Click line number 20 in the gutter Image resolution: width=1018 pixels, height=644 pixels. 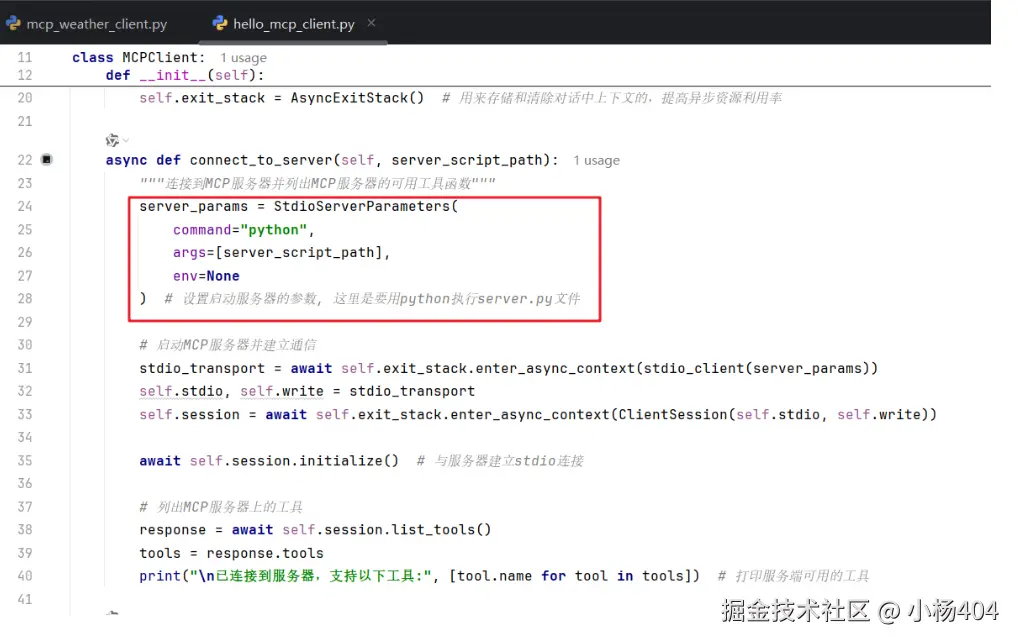point(25,98)
